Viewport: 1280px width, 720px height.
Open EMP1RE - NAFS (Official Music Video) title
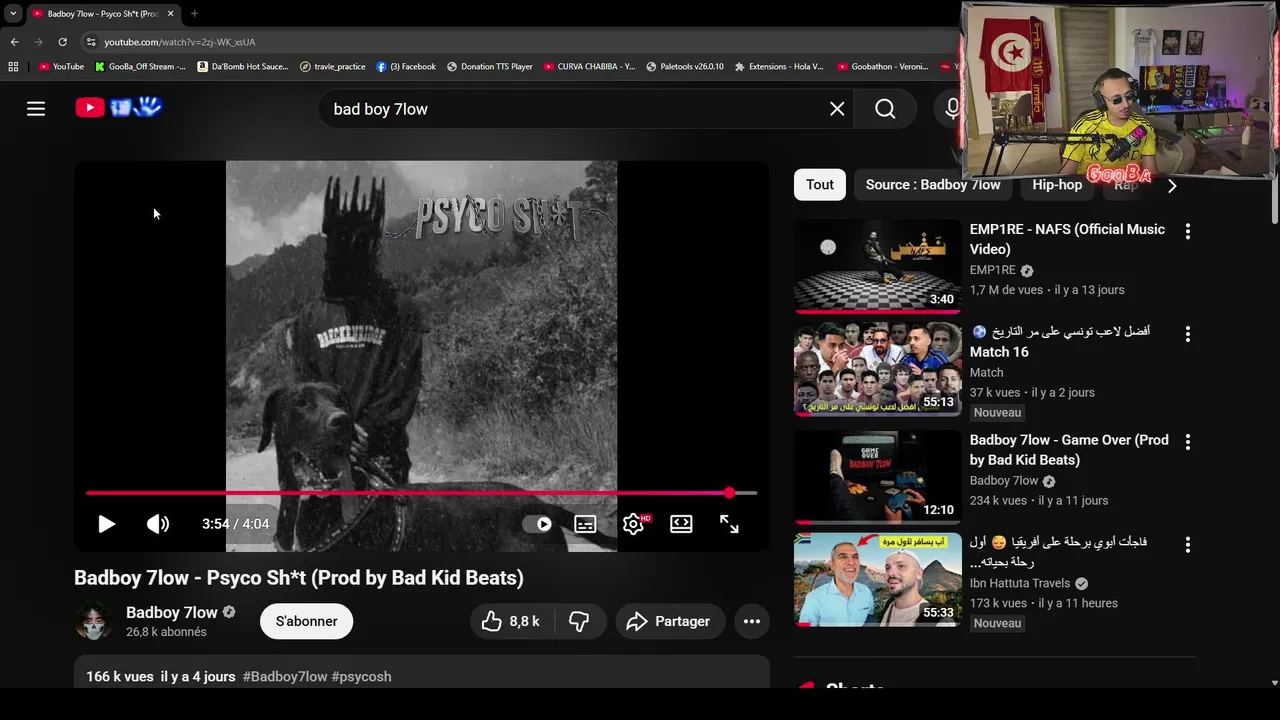tap(1067, 239)
